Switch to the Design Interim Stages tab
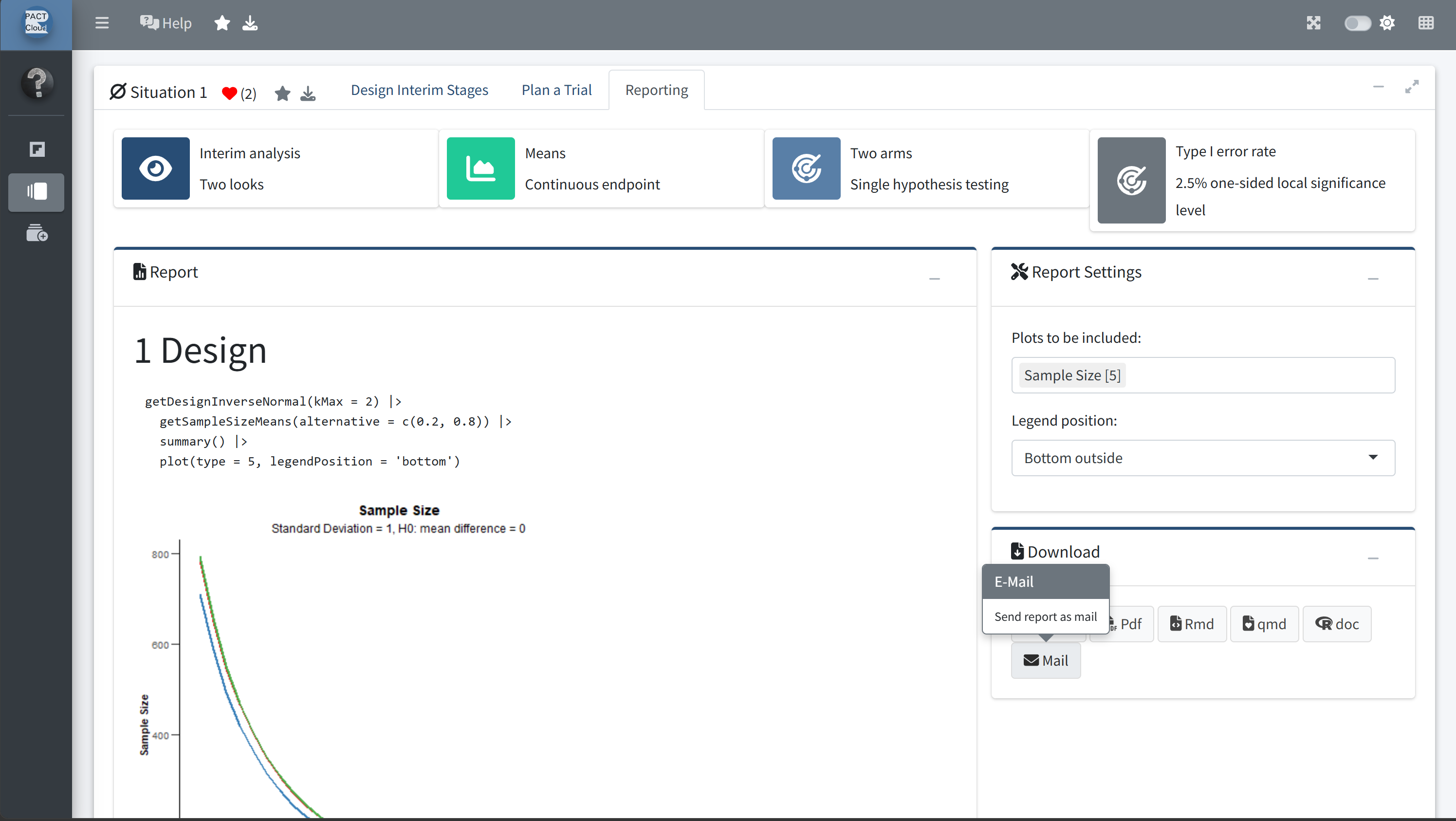Screen dimensions: 1456x821 click(420, 90)
